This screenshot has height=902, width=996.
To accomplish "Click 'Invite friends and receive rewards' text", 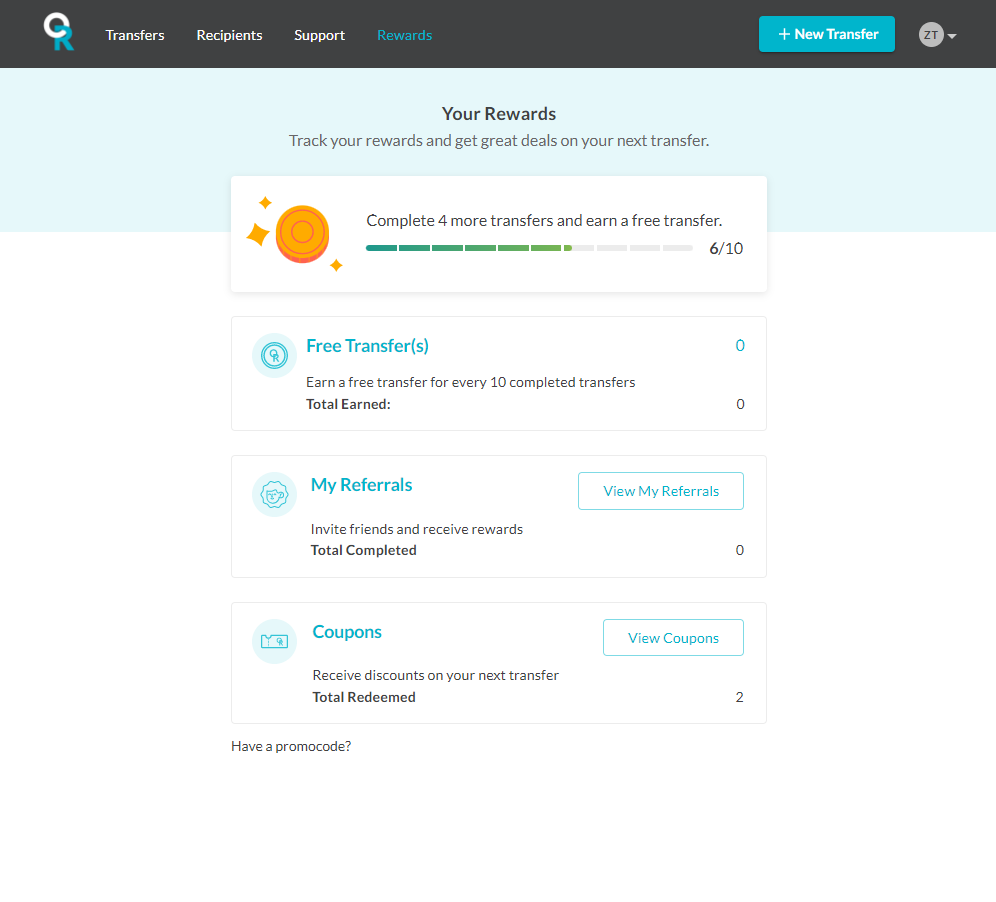I will 417,529.
